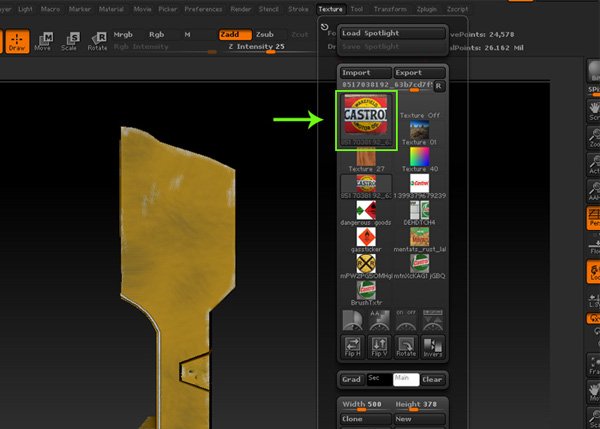The width and height of the screenshot is (600, 429).
Task: Toggle the M material mode
Action: tap(188, 34)
